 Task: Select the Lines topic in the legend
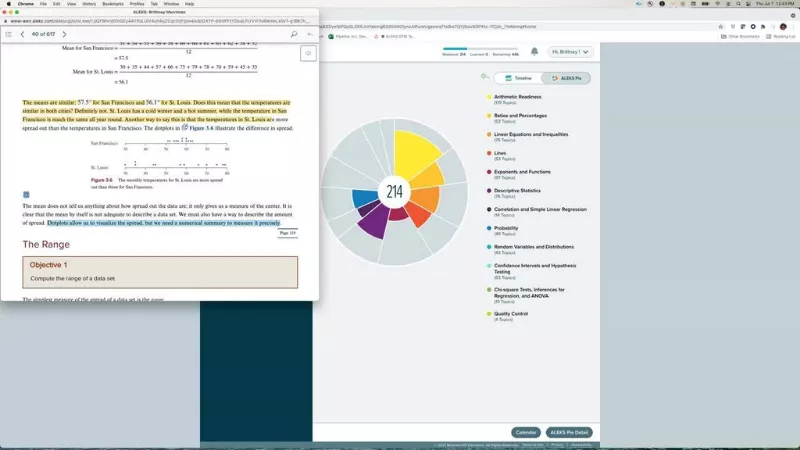(499, 153)
